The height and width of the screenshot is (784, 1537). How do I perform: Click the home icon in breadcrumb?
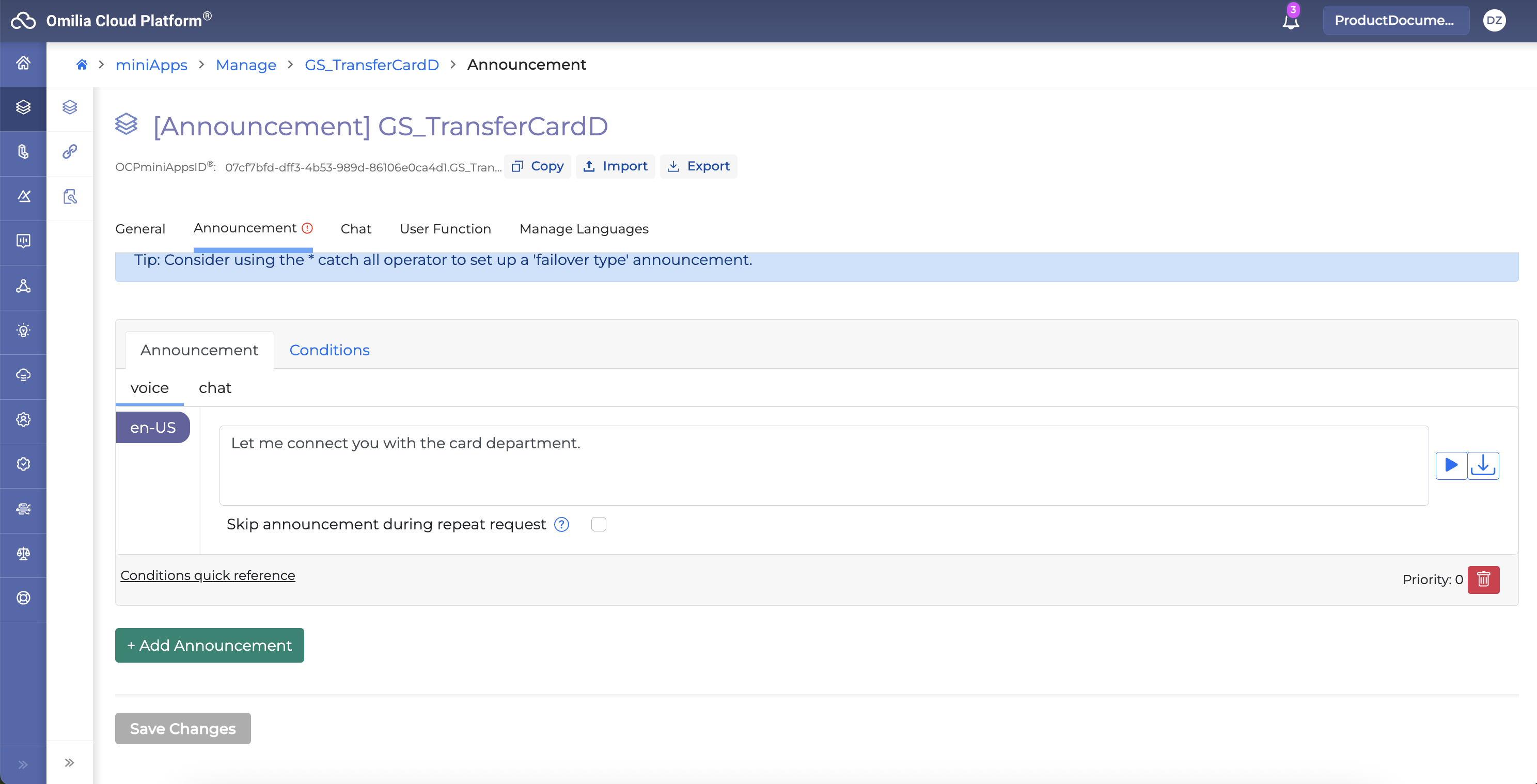click(82, 65)
